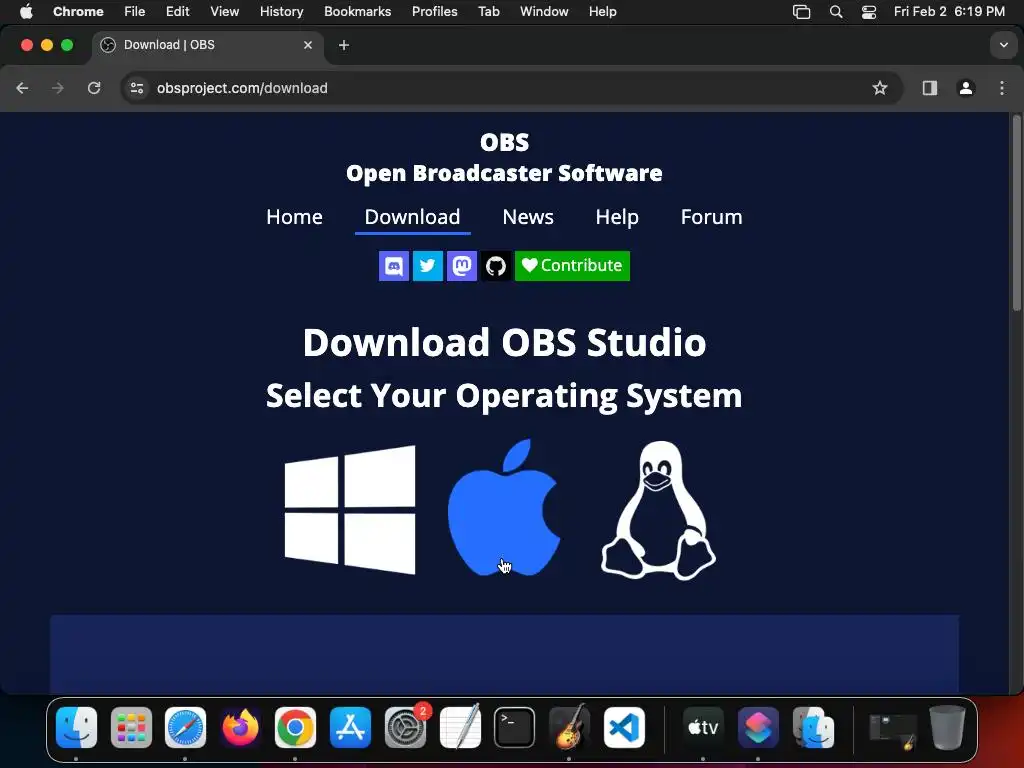
Task: Launch GarageBand from the Dock
Action: pos(569,727)
